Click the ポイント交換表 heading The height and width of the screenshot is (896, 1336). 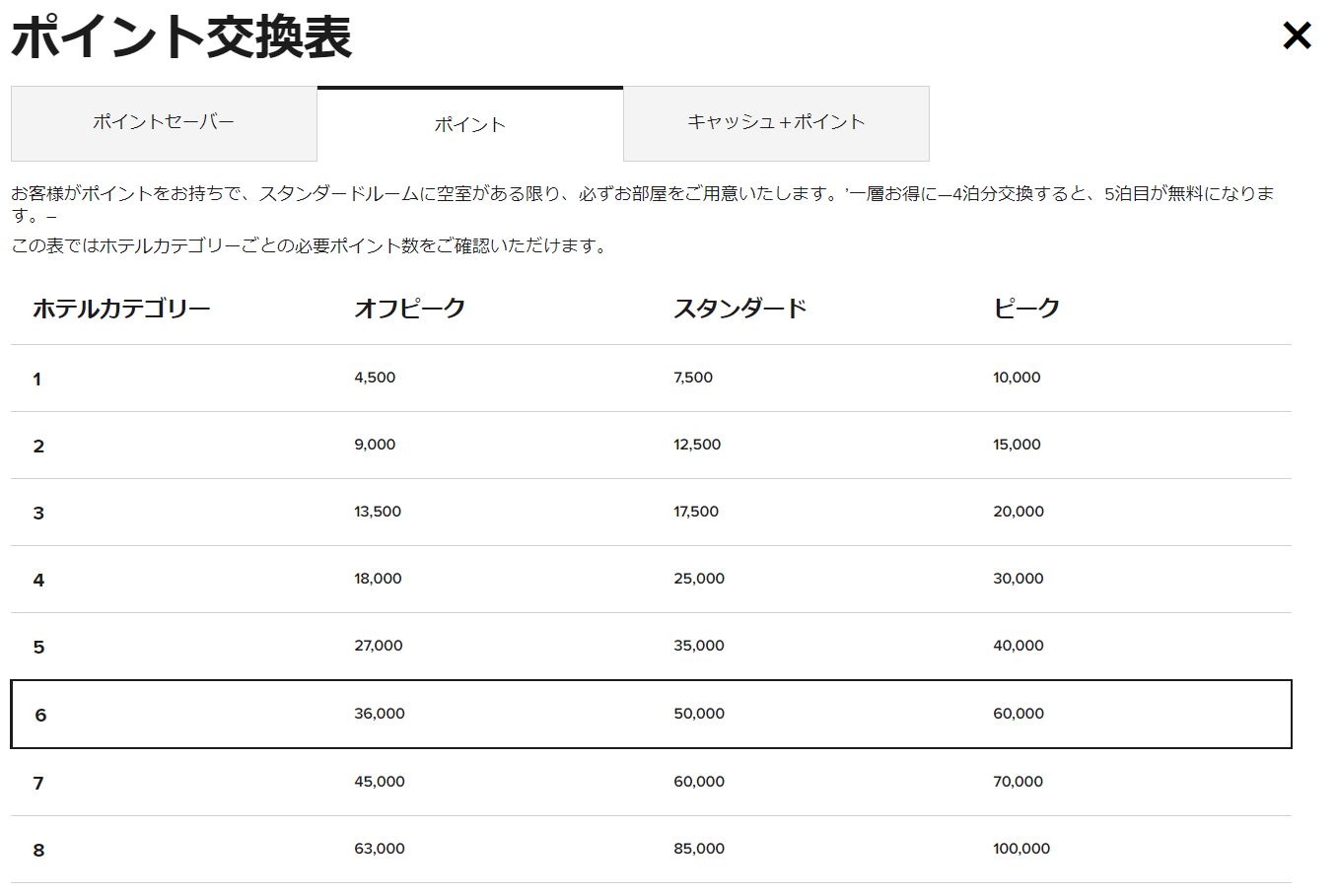tap(181, 37)
